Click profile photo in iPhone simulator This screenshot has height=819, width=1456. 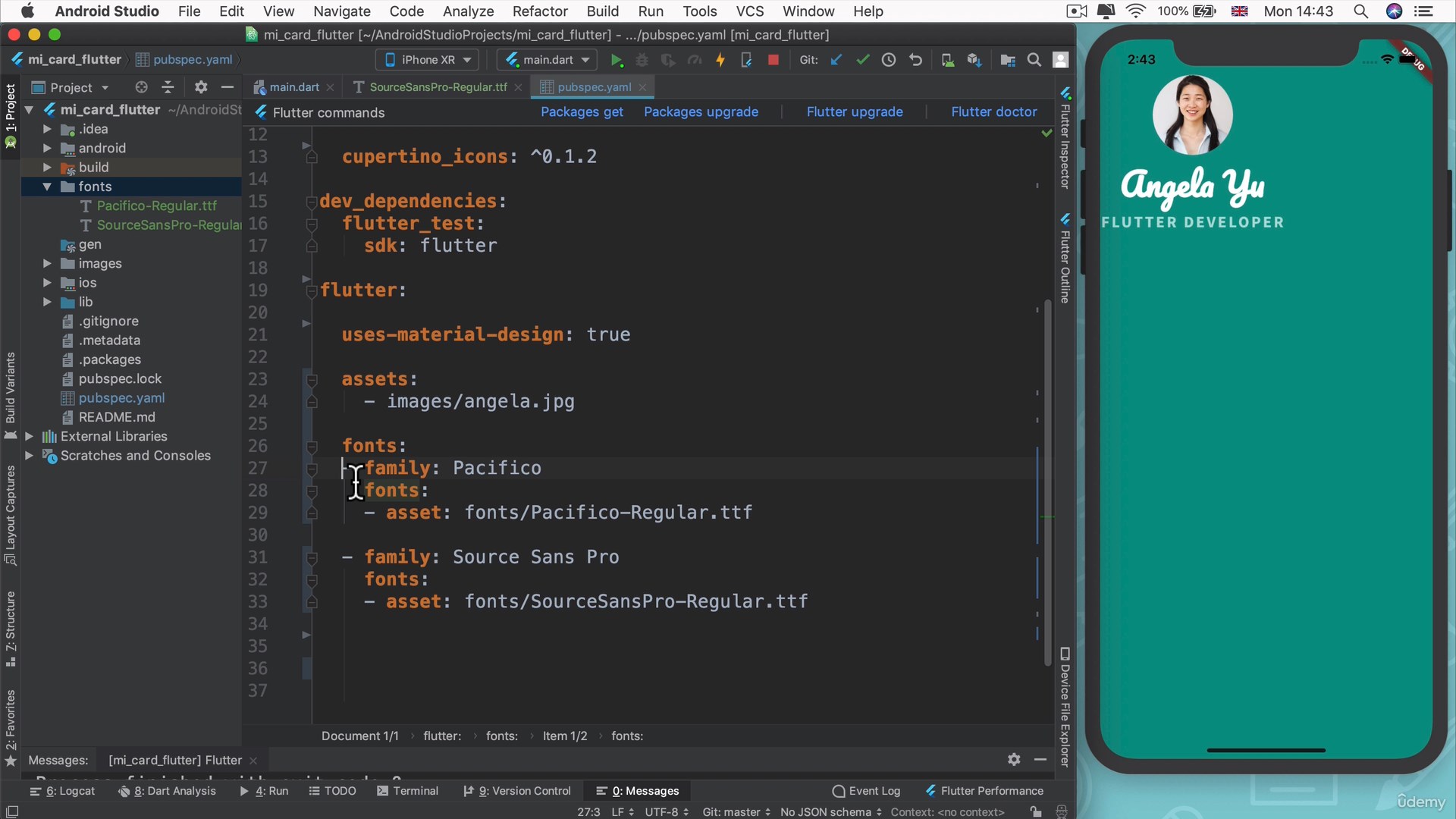pyautogui.click(x=1192, y=115)
